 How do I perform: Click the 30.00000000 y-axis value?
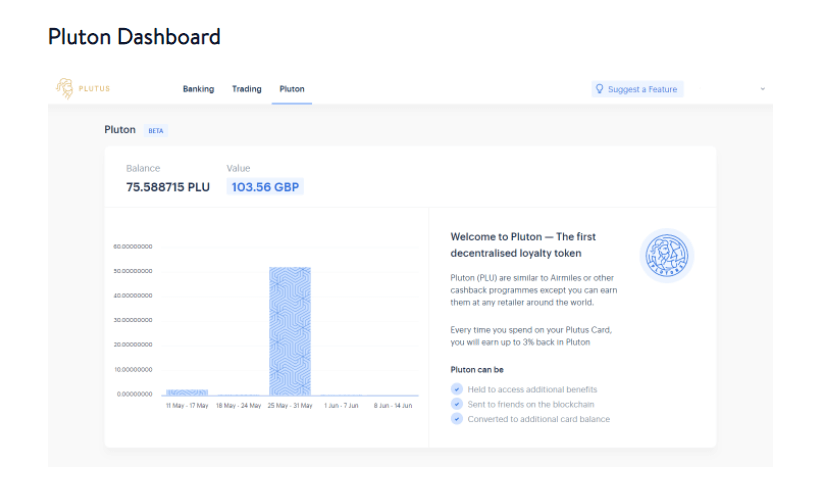(x=133, y=320)
